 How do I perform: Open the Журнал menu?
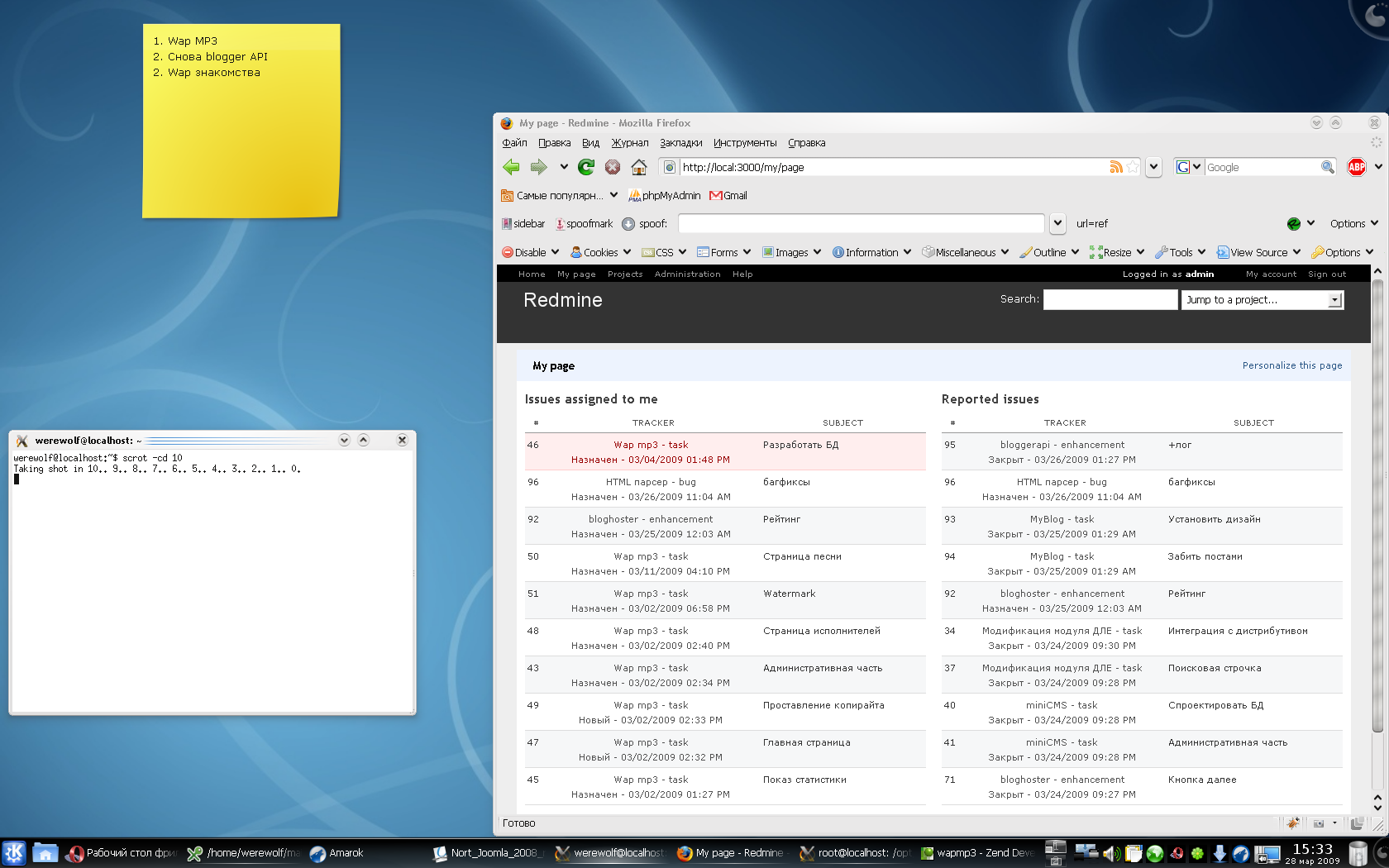(630, 143)
